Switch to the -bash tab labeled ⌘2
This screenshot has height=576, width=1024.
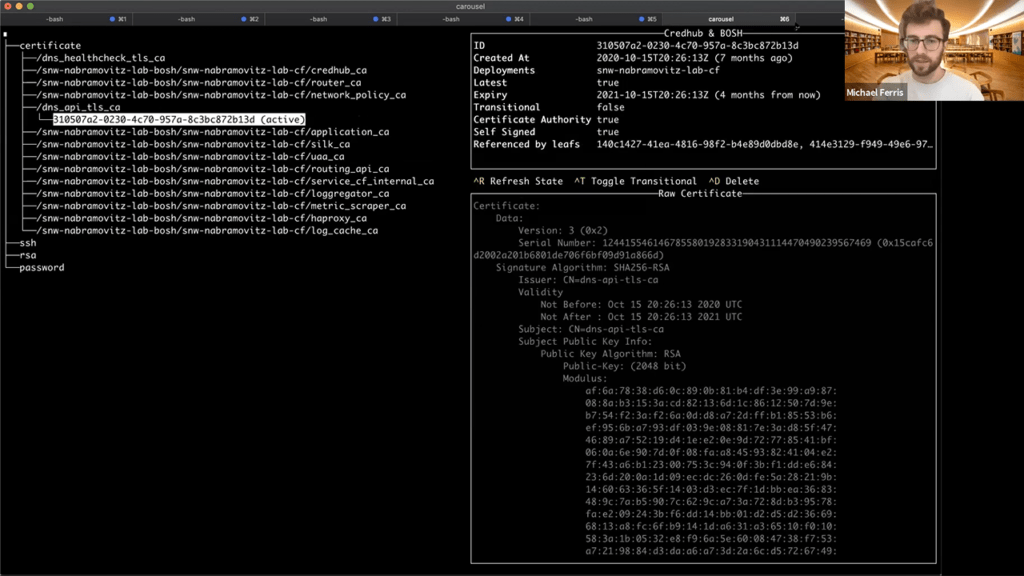(198, 19)
